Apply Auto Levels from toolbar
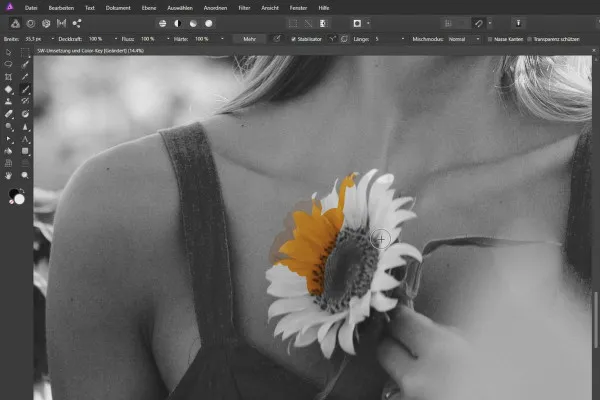This screenshot has width=600, height=400. coord(163,24)
